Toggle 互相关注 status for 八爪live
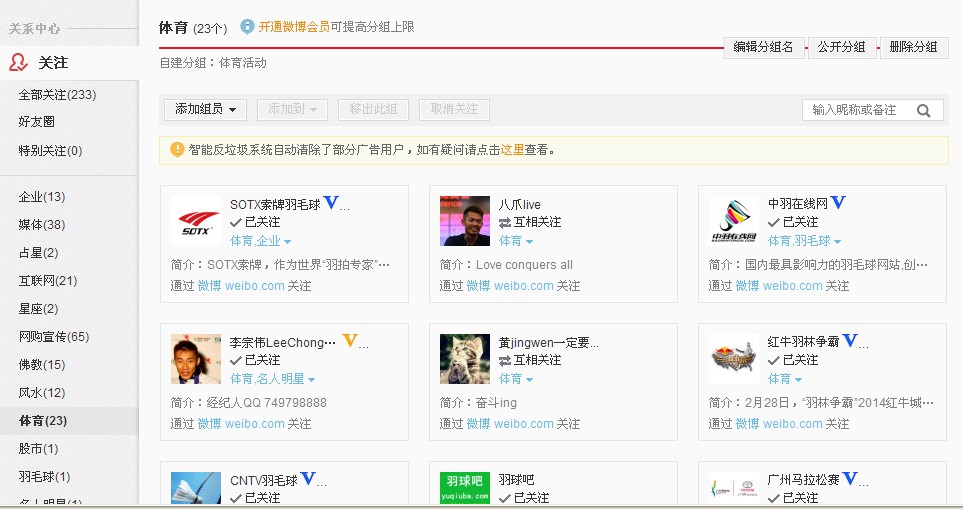This screenshot has width=963, height=509. pyautogui.click(x=530, y=222)
